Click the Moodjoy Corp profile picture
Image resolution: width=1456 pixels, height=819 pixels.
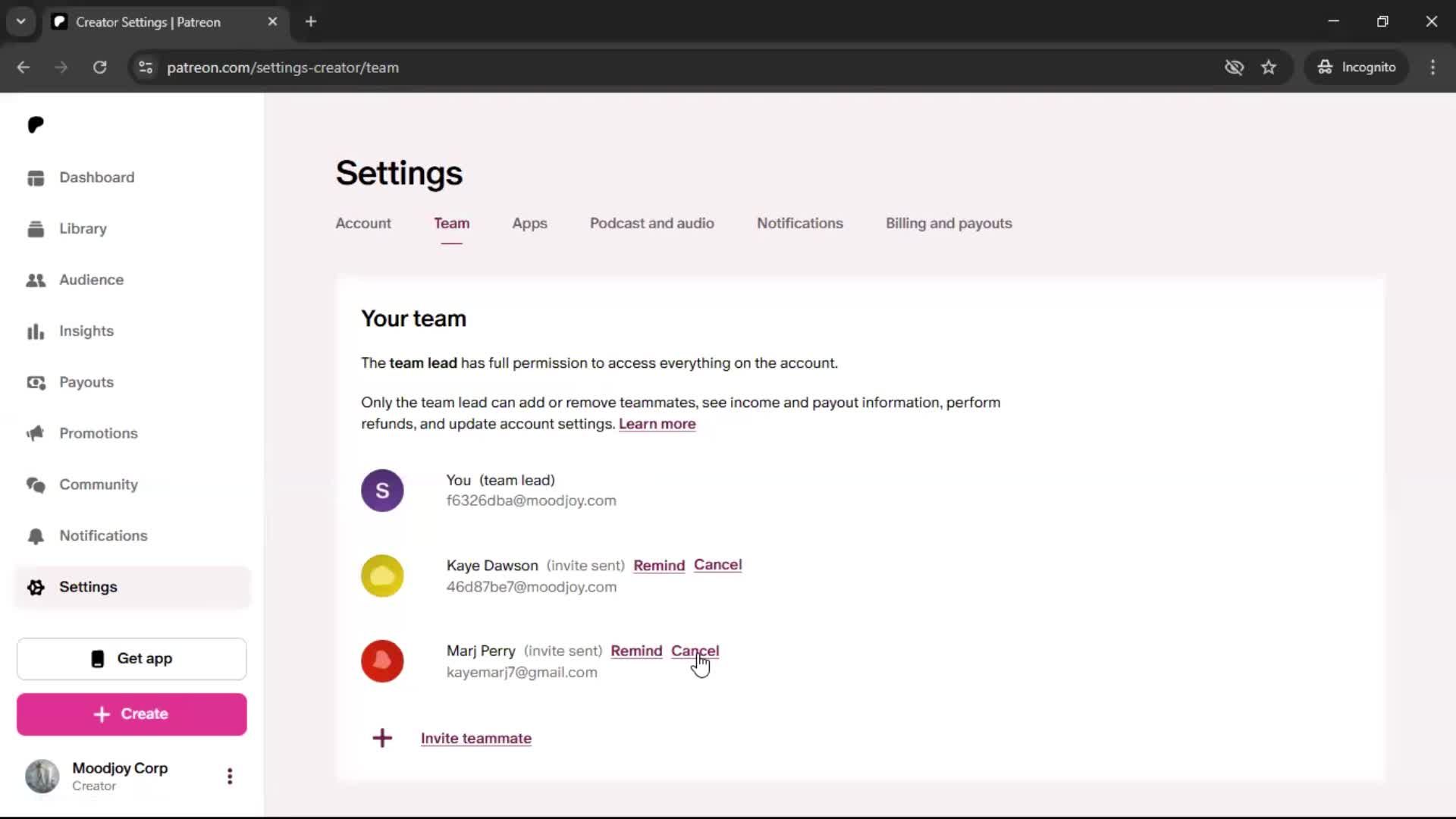42,776
